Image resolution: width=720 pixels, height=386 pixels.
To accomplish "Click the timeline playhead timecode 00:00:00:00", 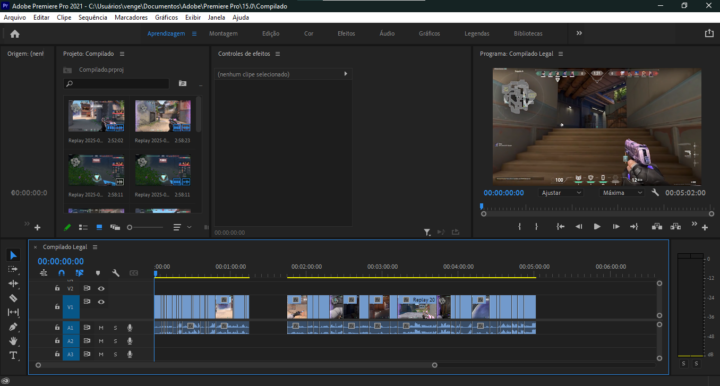I will coord(61,261).
